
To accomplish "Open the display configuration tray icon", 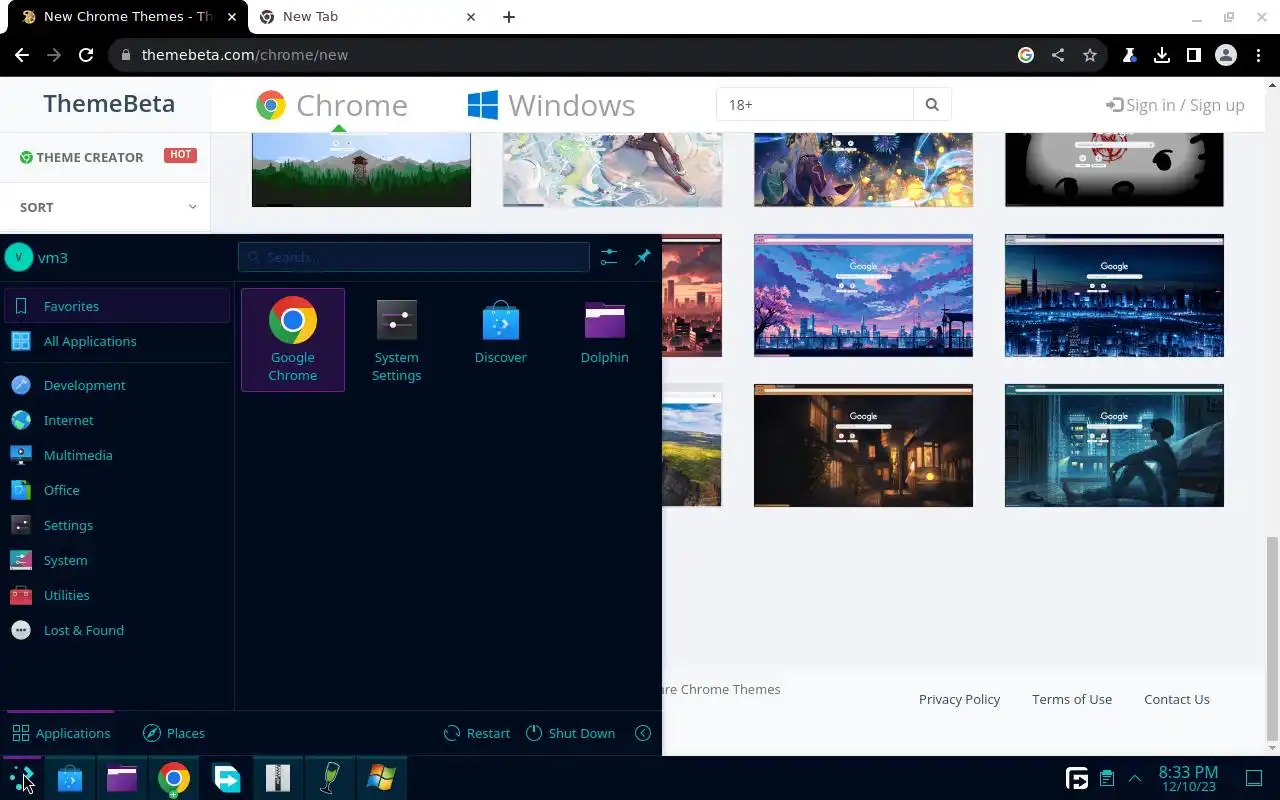I will [x=1077, y=778].
